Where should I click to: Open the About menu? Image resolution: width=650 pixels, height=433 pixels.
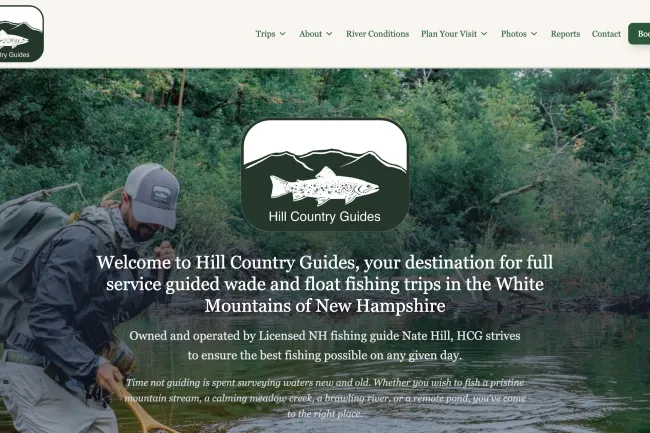(x=310, y=34)
